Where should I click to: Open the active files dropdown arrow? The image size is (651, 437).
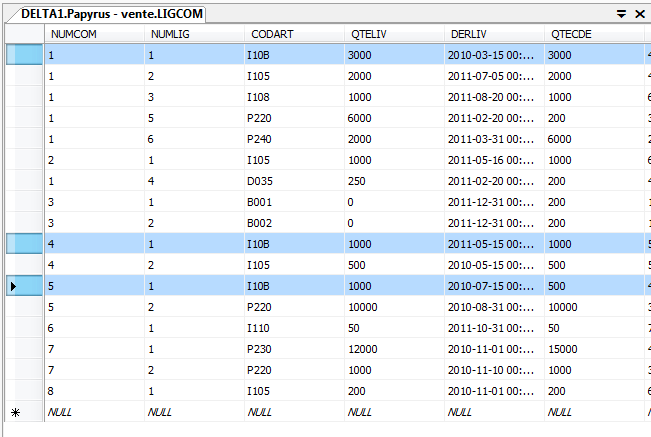(x=621, y=14)
